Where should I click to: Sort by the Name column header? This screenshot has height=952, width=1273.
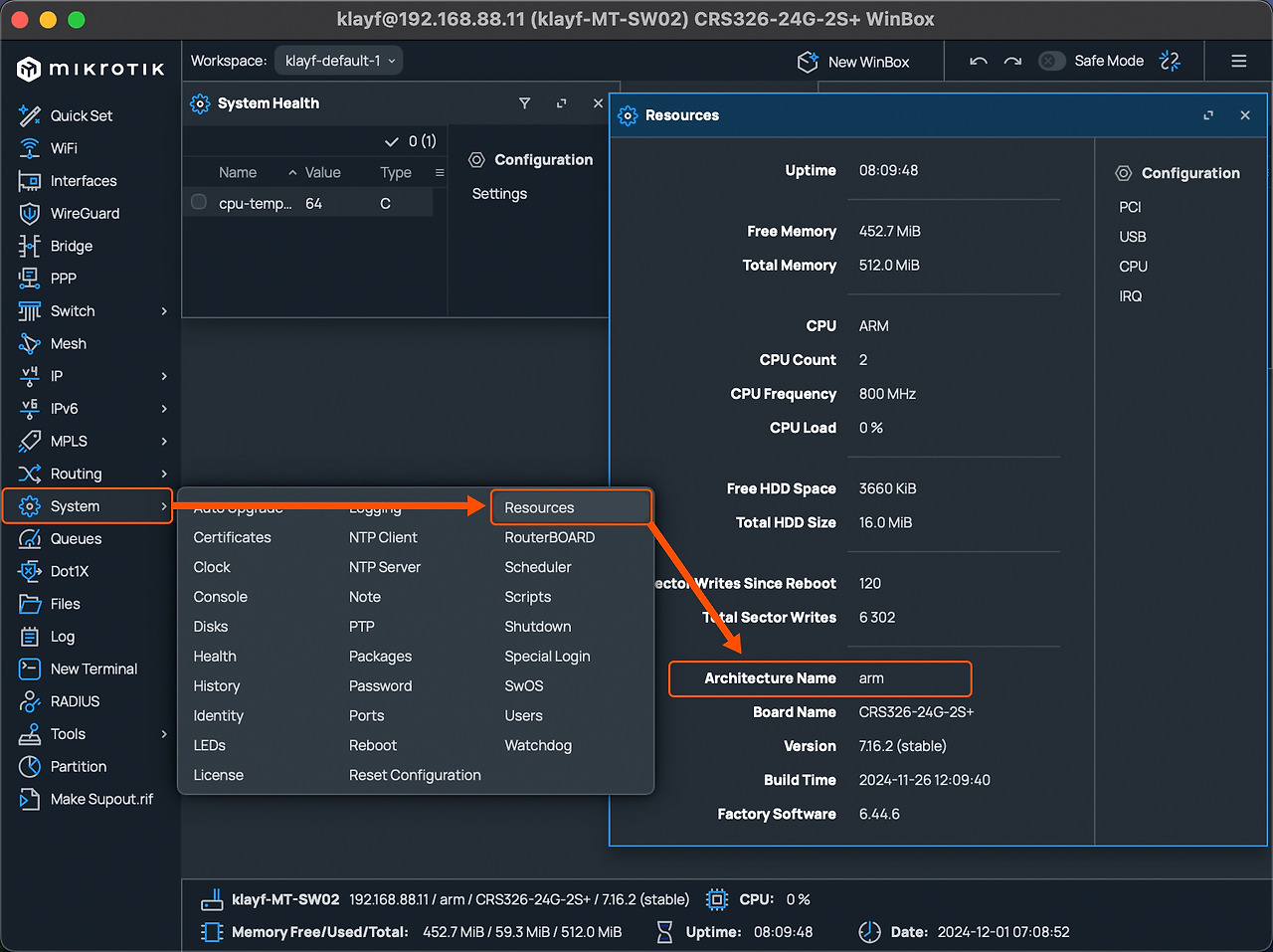[238, 172]
